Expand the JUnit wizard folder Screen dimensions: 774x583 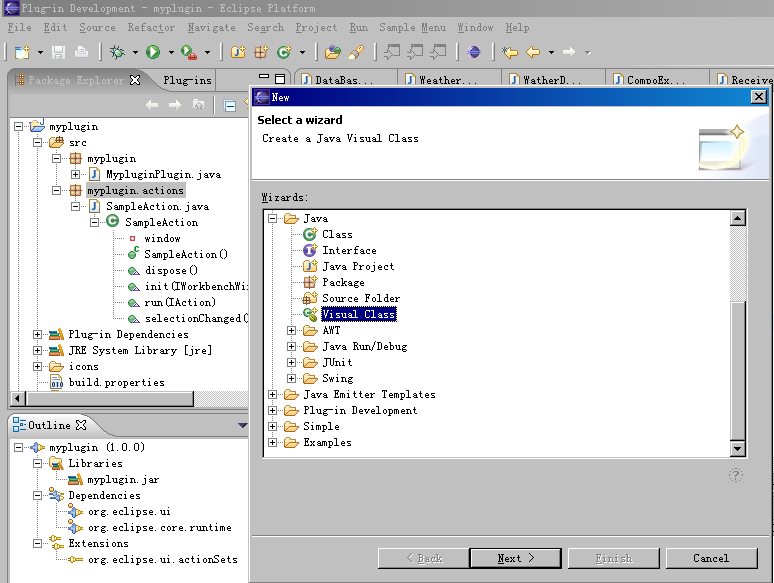pos(291,362)
